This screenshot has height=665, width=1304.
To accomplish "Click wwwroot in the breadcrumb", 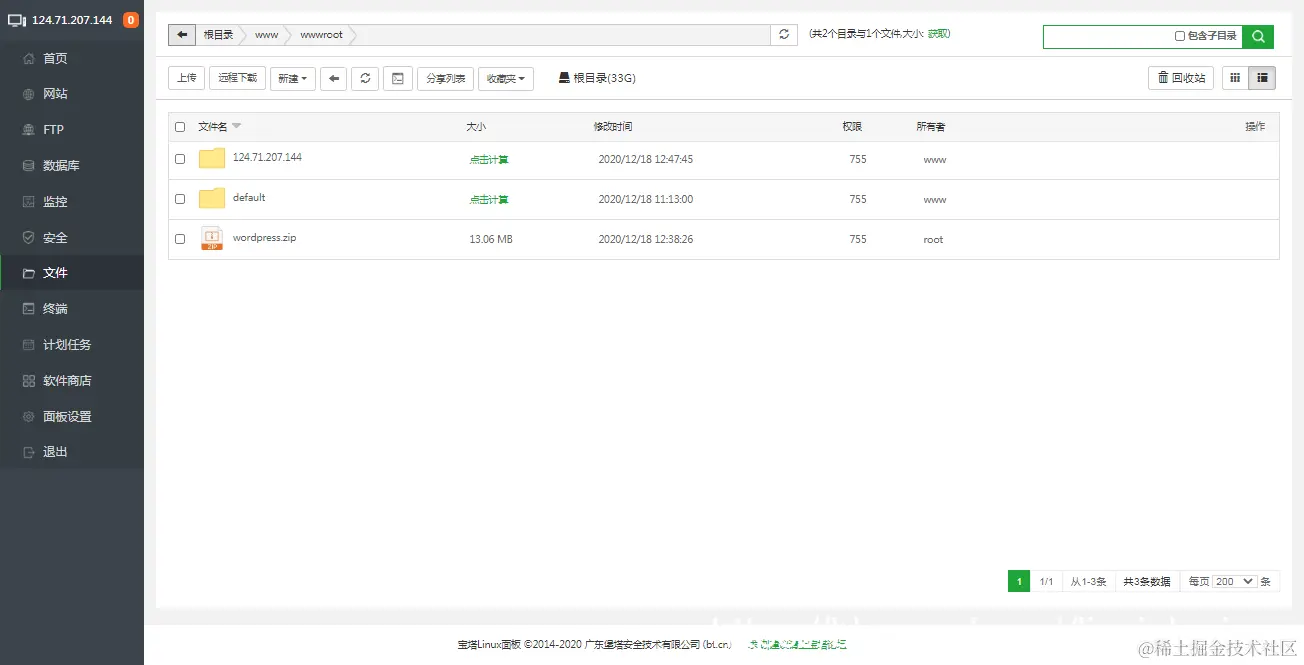I will (x=321, y=34).
